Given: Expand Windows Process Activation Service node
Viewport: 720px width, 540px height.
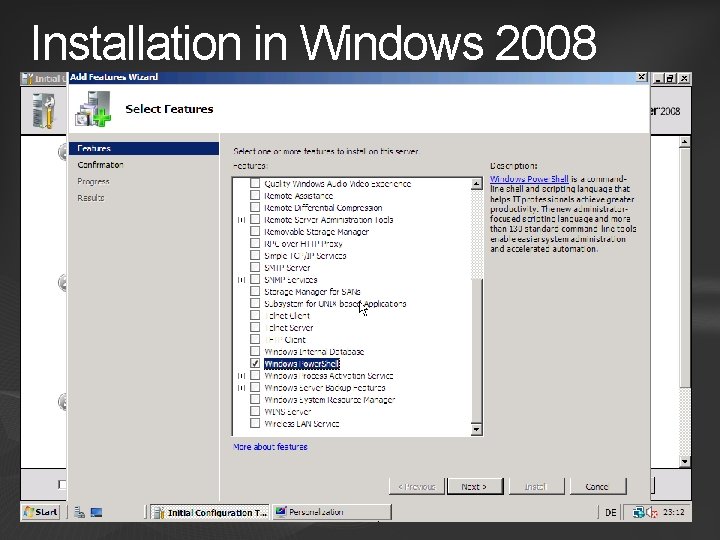Looking at the screenshot, I should (241, 376).
